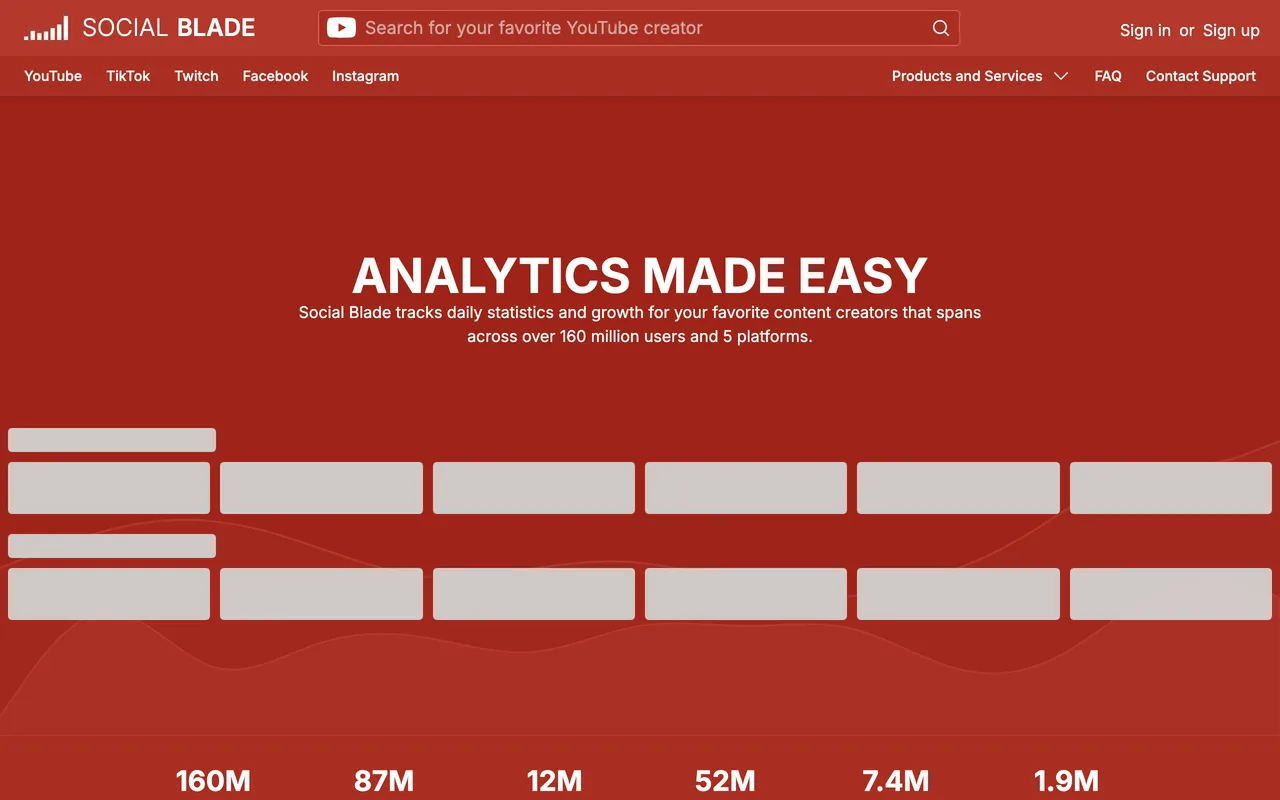The width and height of the screenshot is (1280, 800).
Task: Open the Twitch navigation tab
Action: point(196,76)
